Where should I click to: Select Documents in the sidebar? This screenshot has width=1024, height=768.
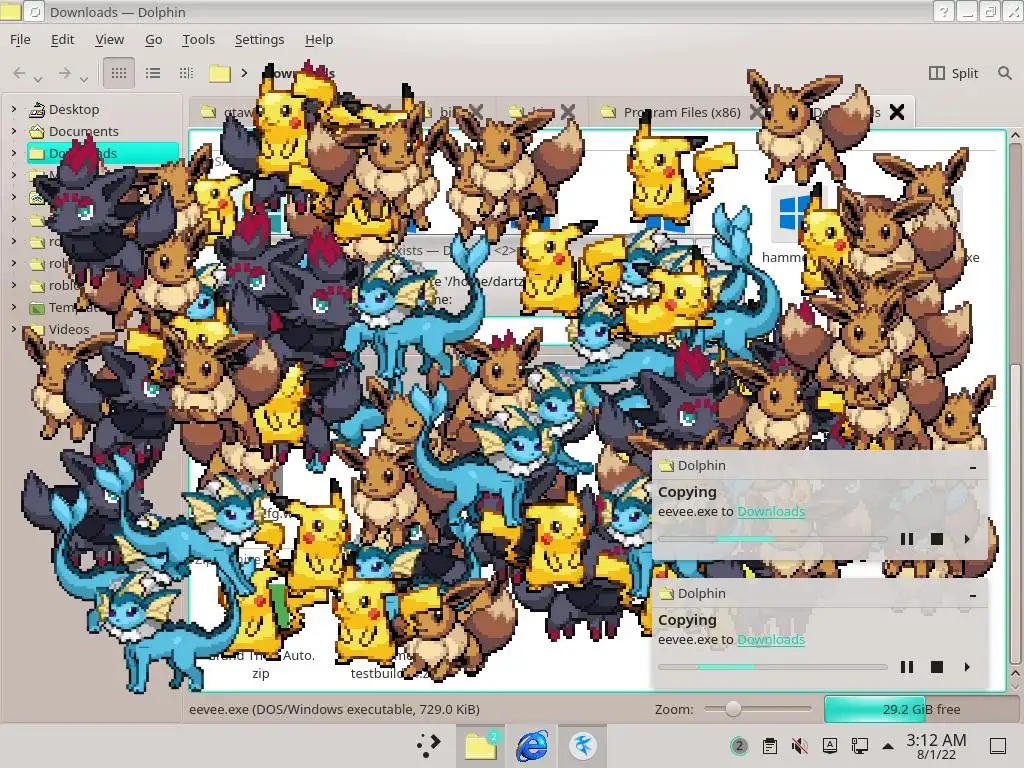pos(84,131)
